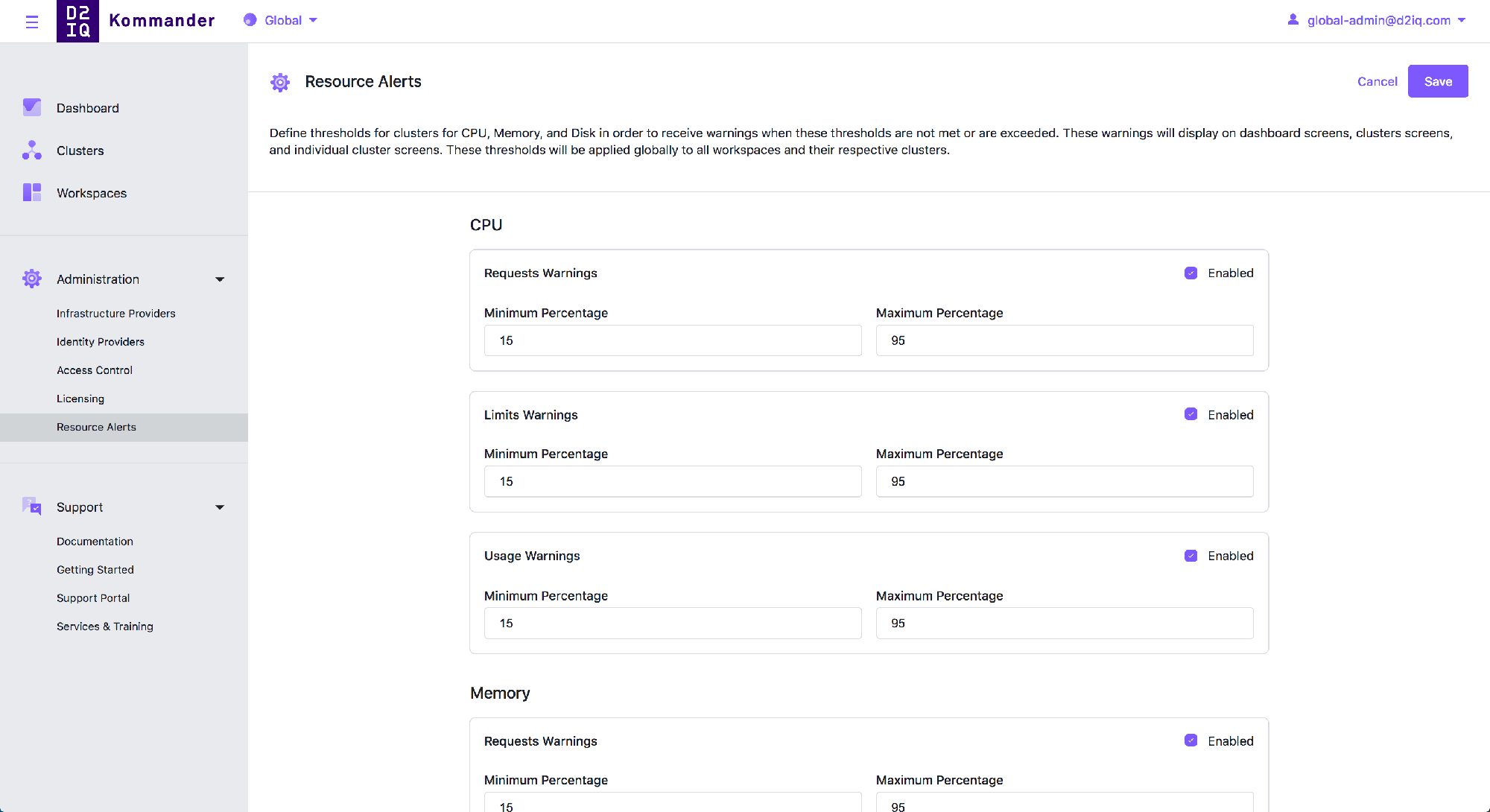This screenshot has height=812, width=1490.
Task: Toggle CPU Limits Warnings enabled checkbox
Action: coord(1192,414)
